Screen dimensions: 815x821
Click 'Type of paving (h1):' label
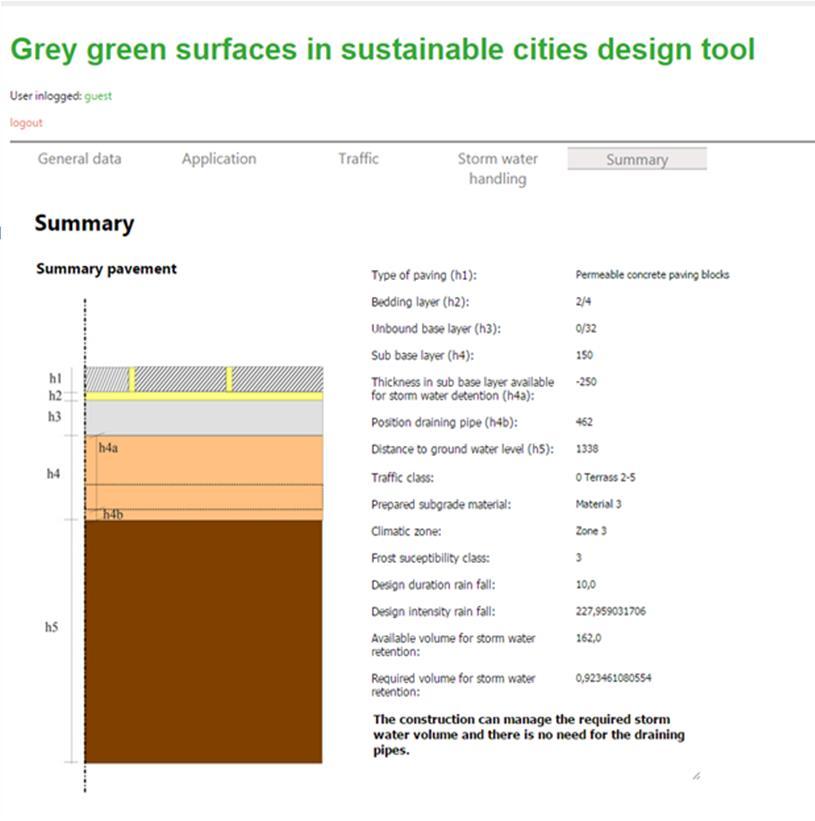[424, 275]
